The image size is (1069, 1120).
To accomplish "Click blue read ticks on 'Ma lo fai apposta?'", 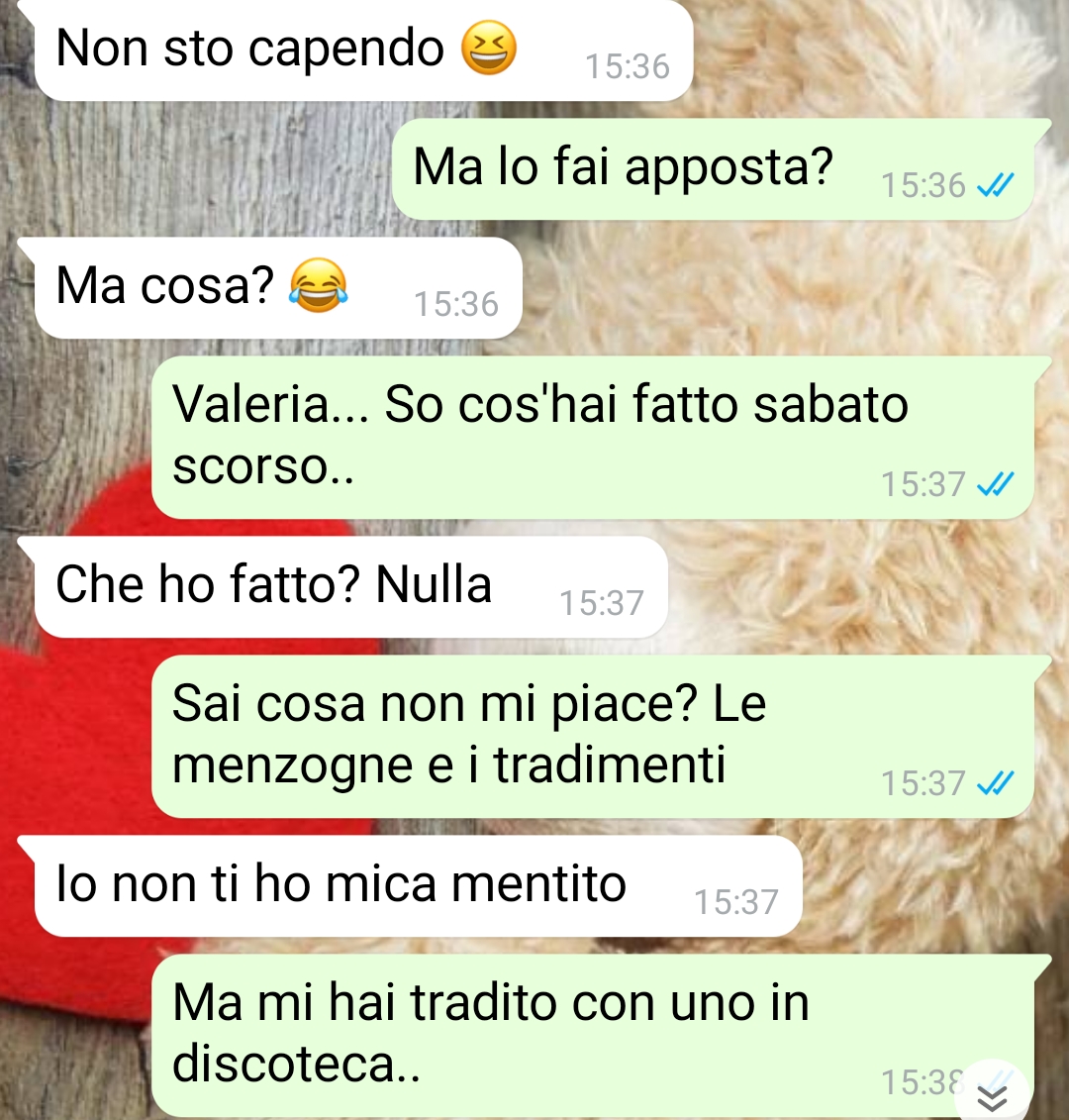I will 995,186.
